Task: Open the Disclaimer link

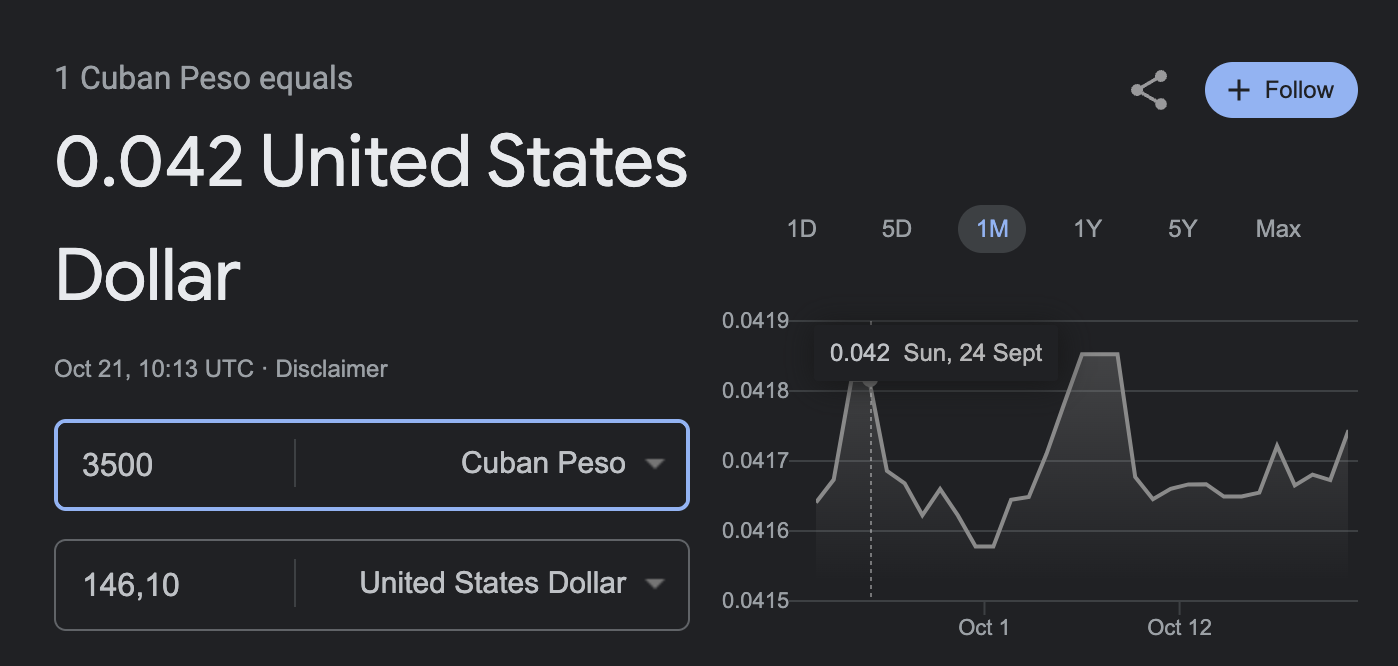Action: 331,369
